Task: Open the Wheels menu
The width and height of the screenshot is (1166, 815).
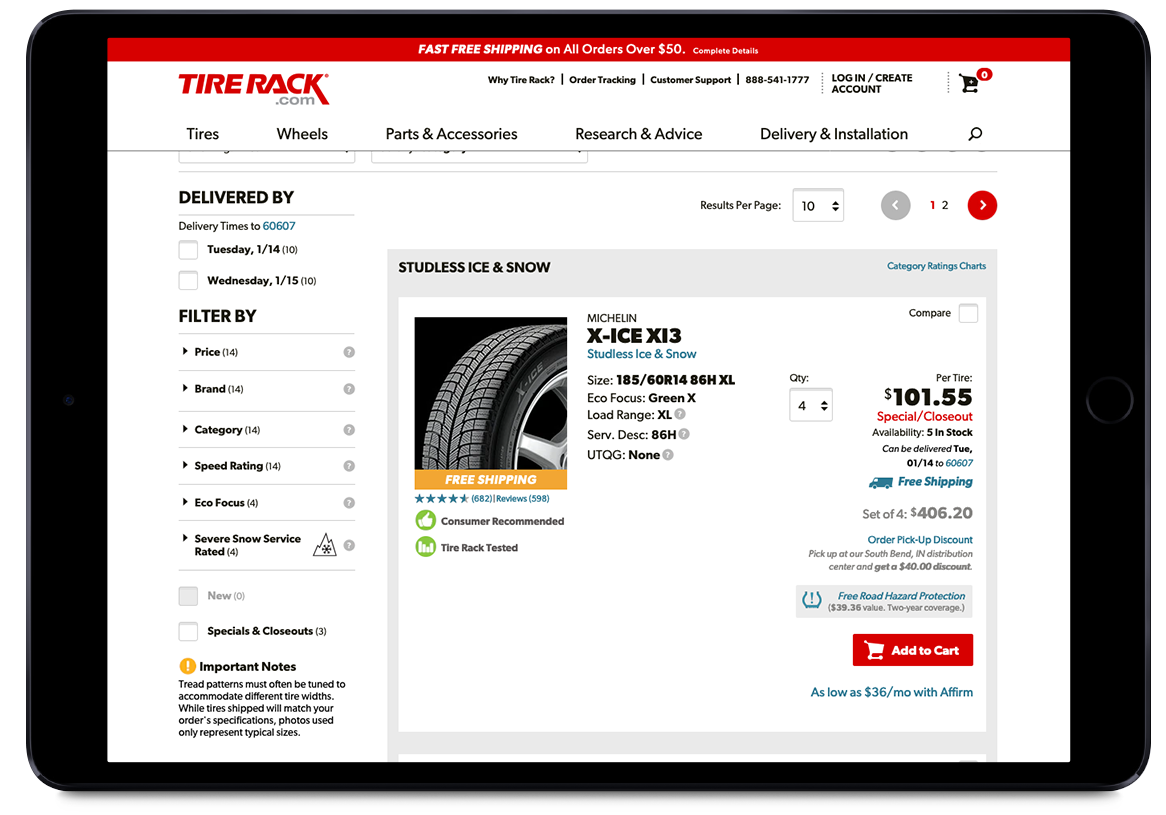Action: 302,134
